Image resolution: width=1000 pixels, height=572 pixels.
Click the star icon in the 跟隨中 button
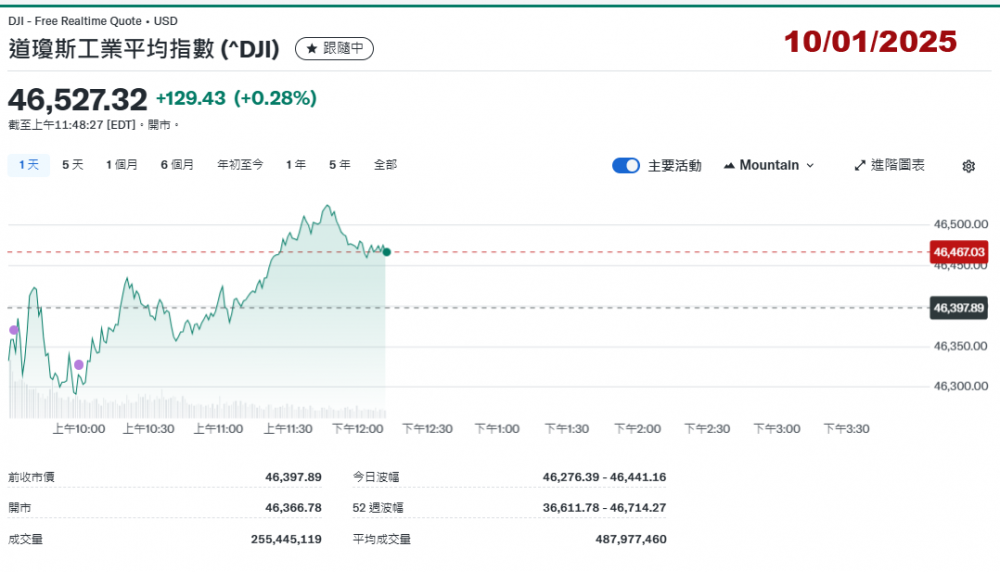311,48
